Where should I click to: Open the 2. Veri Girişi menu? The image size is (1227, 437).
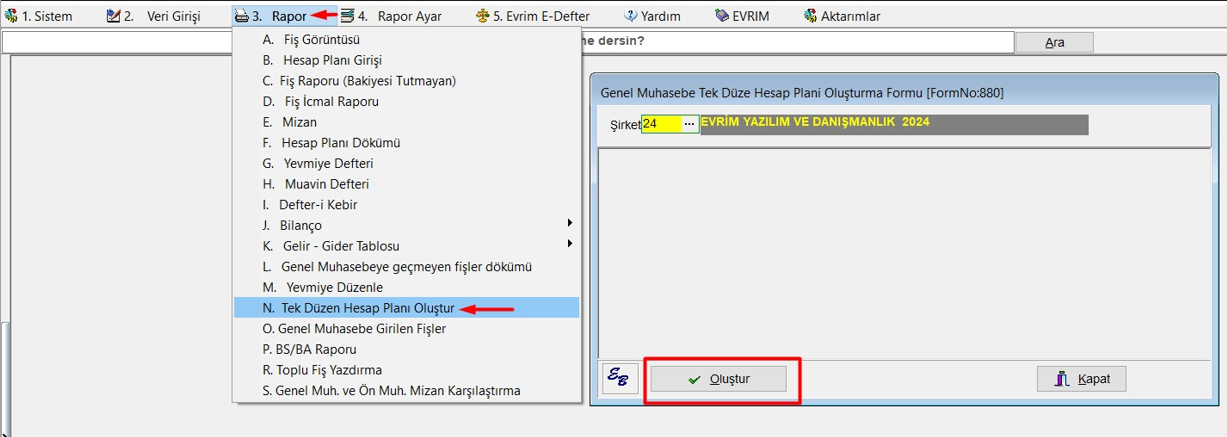click(153, 16)
